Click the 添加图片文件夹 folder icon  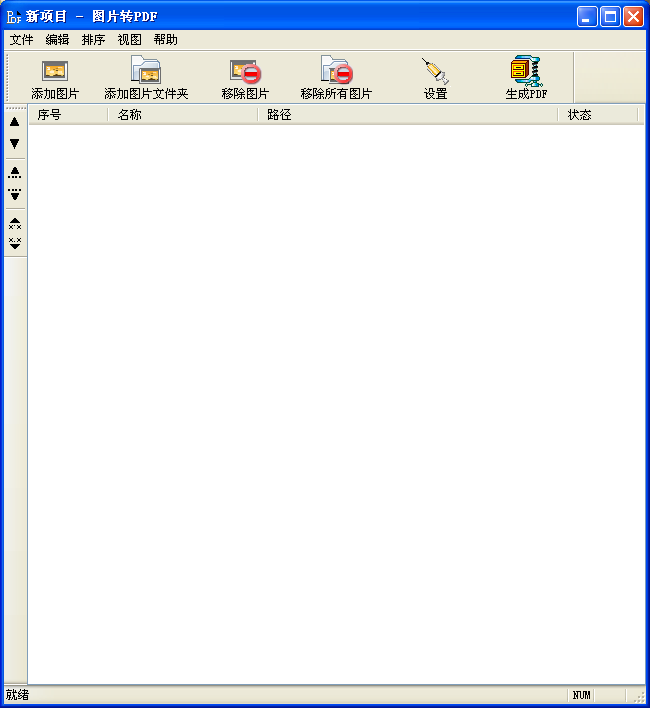click(146, 70)
